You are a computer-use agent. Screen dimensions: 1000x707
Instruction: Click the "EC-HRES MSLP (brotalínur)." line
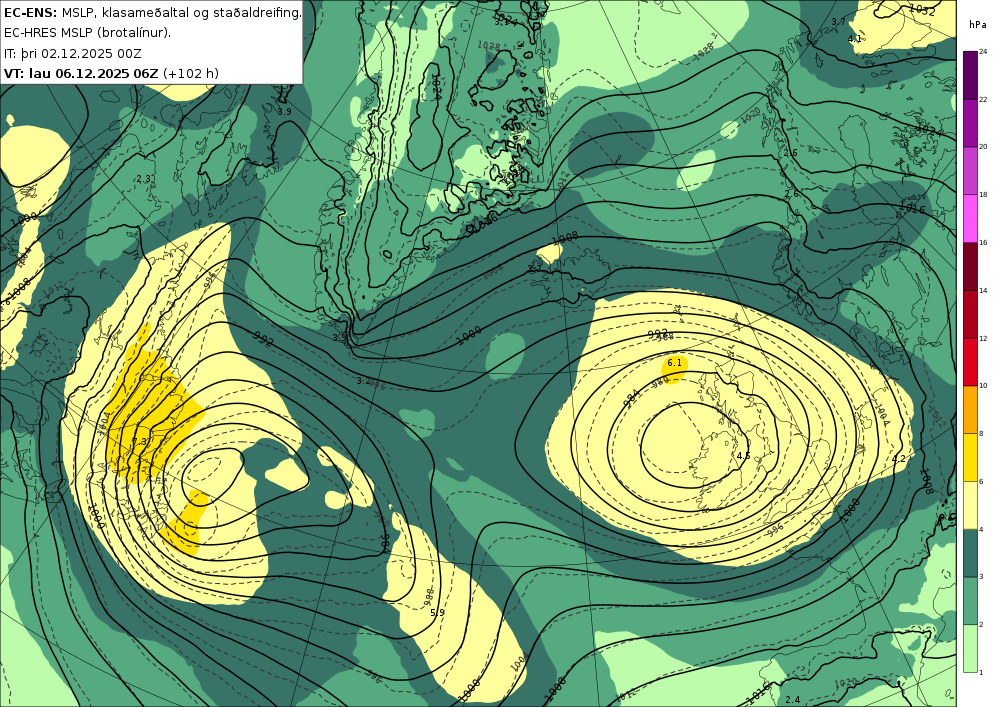(87, 33)
